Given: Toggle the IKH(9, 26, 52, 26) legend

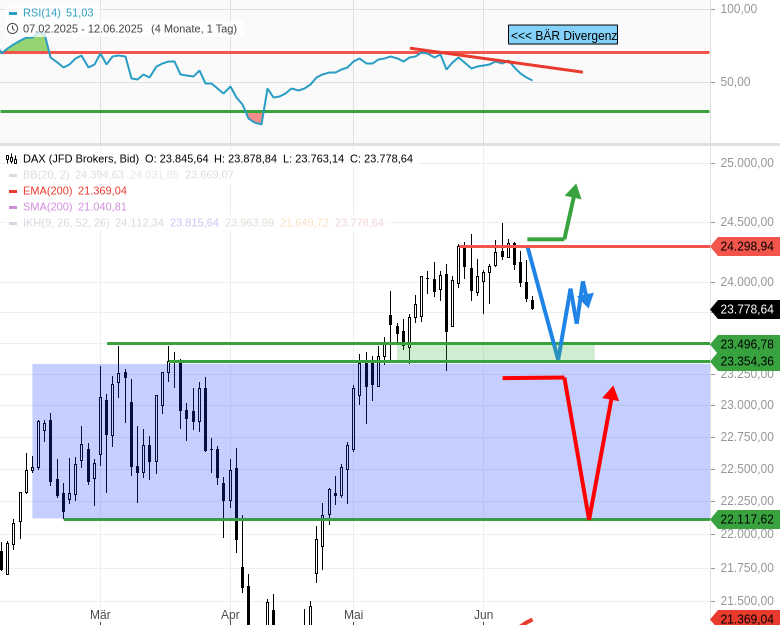Looking at the screenshot, I should click(66, 222).
